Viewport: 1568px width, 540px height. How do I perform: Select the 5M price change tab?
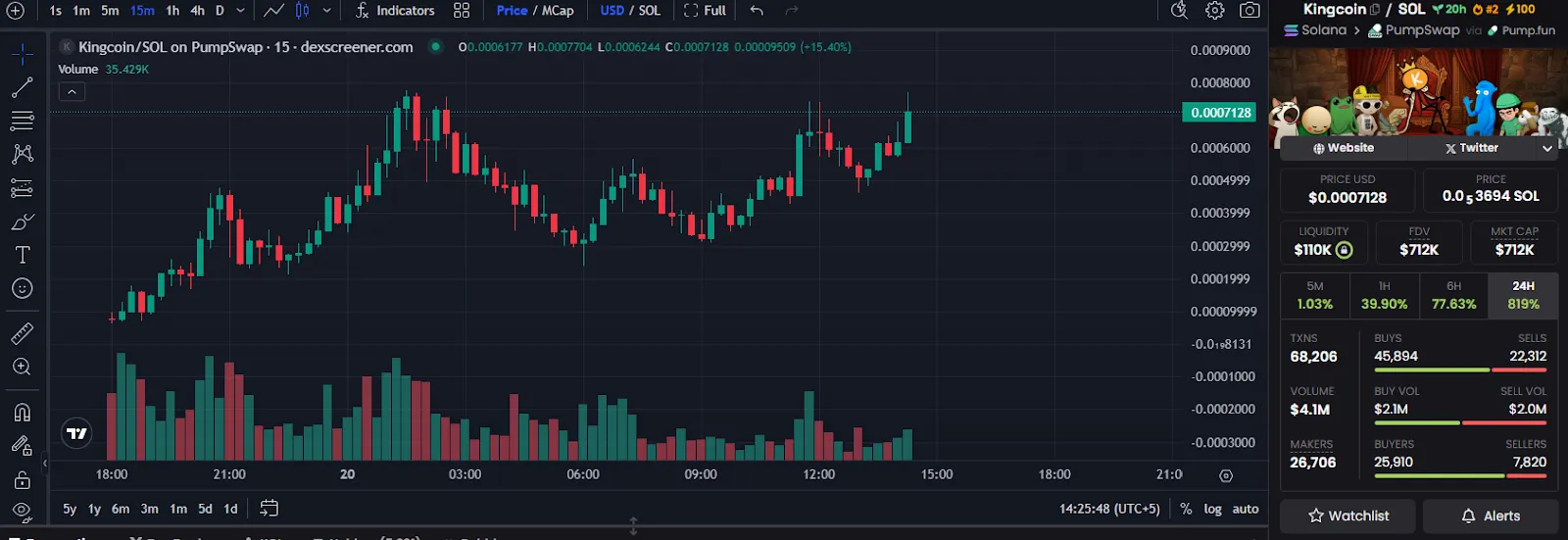point(1315,295)
